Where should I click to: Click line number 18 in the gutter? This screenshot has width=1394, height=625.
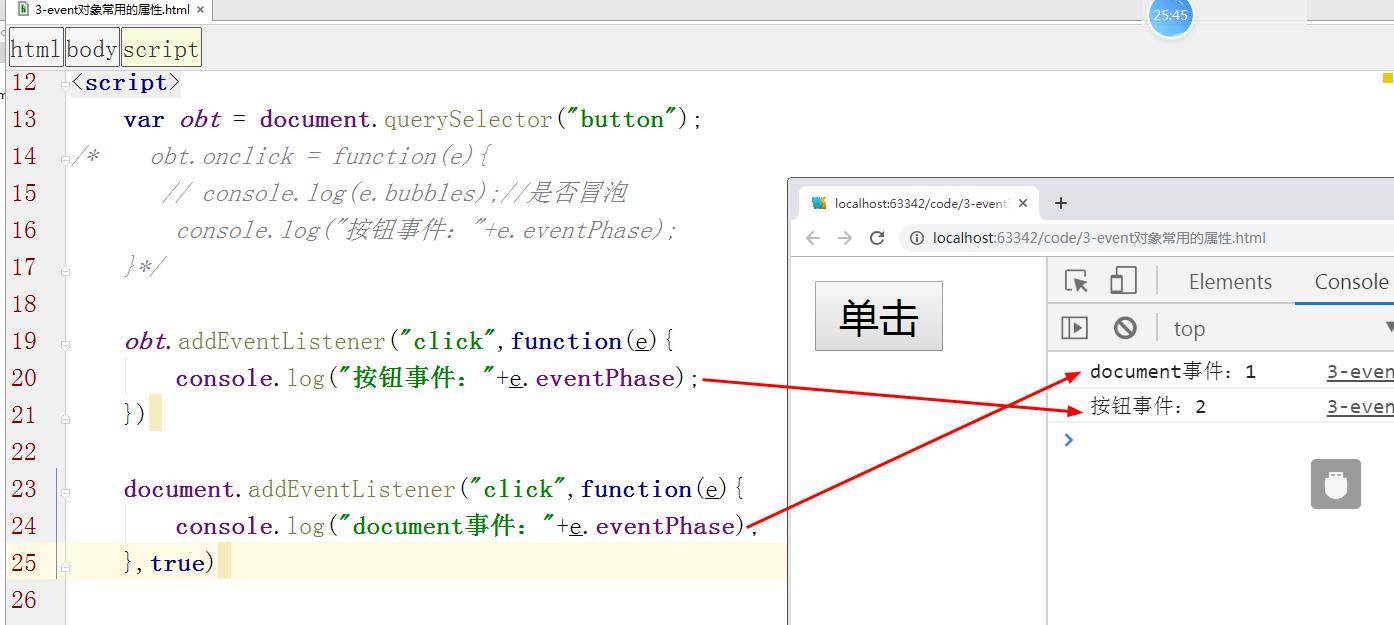click(x=24, y=304)
